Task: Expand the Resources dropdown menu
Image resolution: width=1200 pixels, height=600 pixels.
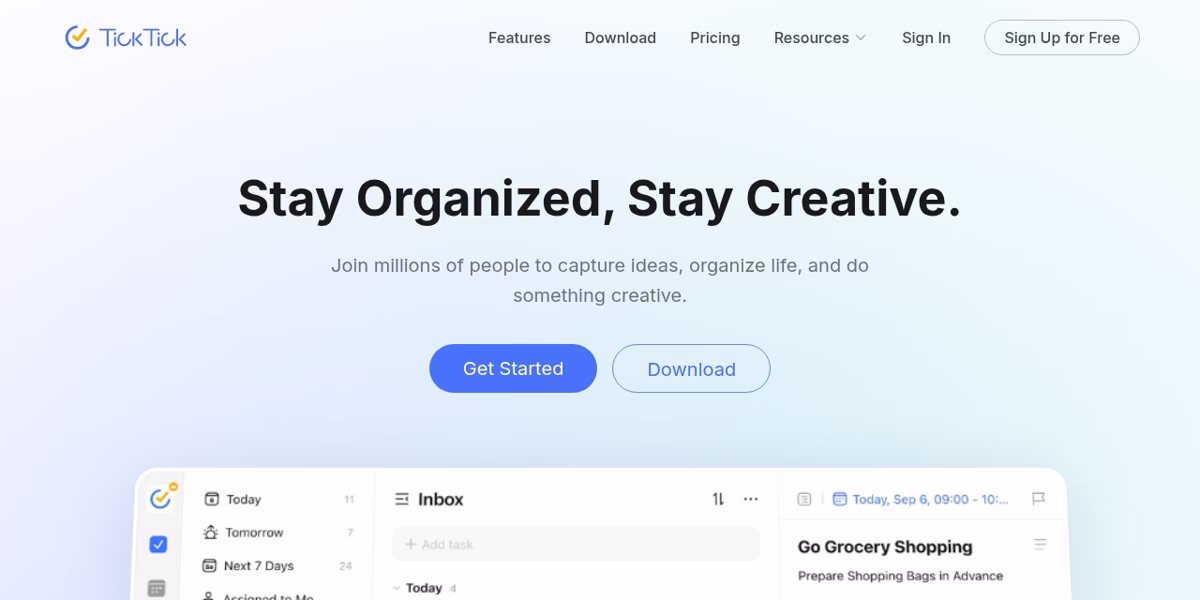Action: [x=820, y=38]
